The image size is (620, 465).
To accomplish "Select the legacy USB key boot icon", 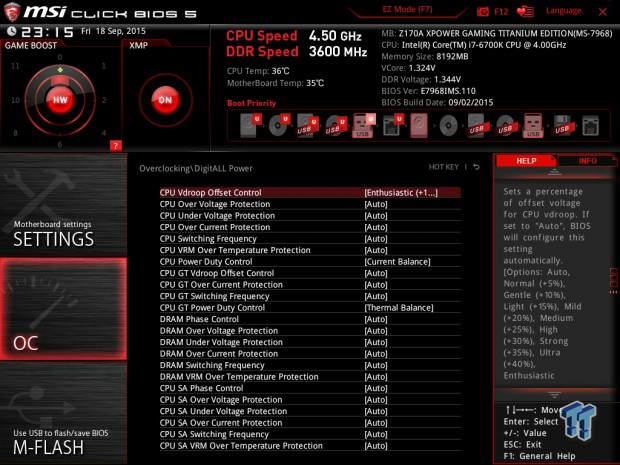I will point(533,125).
